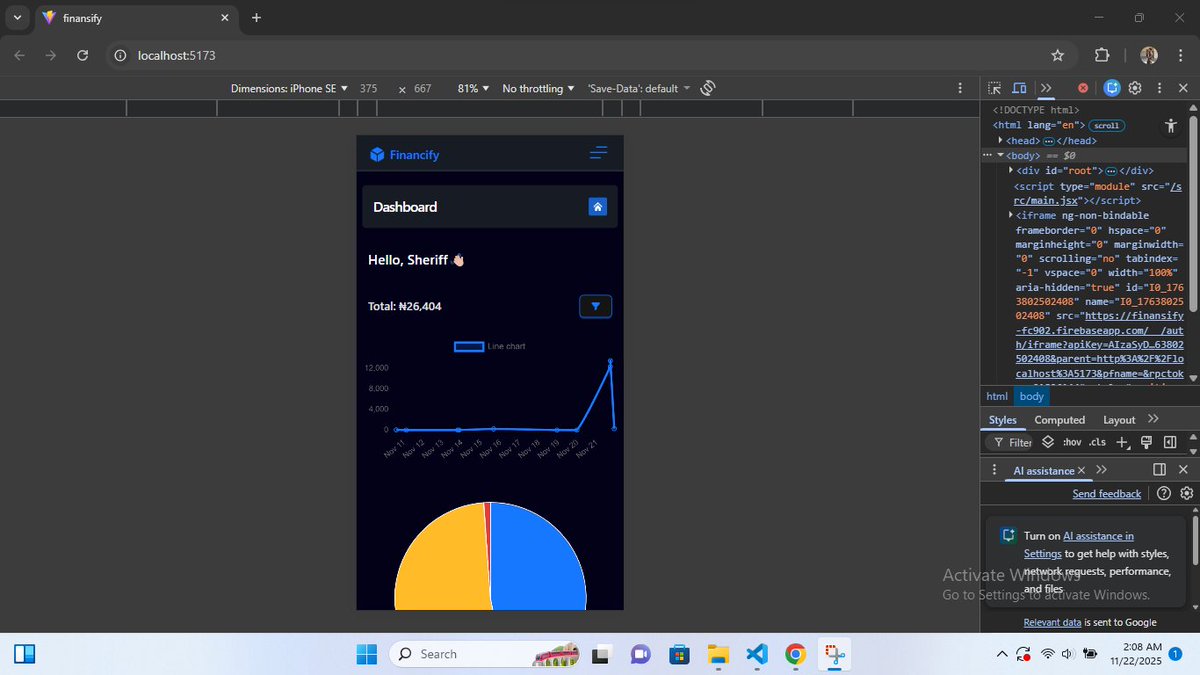Open the hamburger menu in Financify header
This screenshot has height=675, width=1200.
coord(598,154)
